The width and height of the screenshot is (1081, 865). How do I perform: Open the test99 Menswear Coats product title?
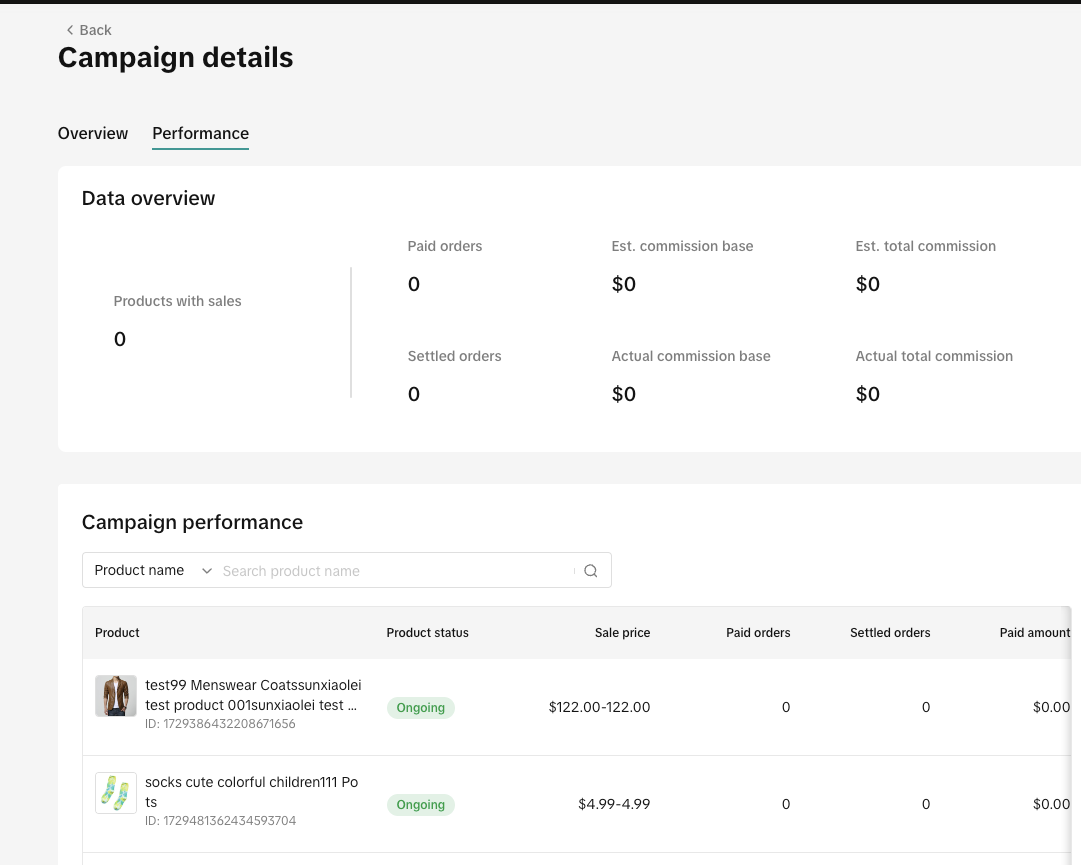(x=253, y=695)
